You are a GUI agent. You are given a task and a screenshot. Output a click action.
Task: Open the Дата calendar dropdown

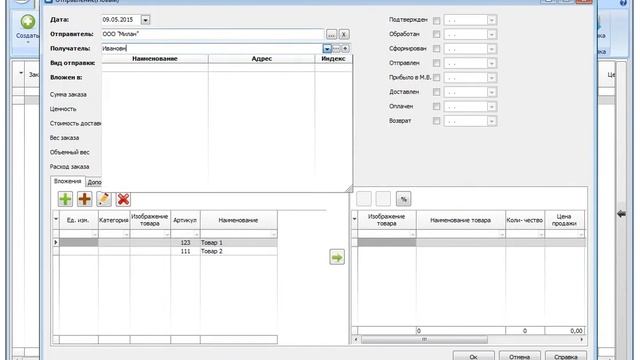tap(145, 20)
